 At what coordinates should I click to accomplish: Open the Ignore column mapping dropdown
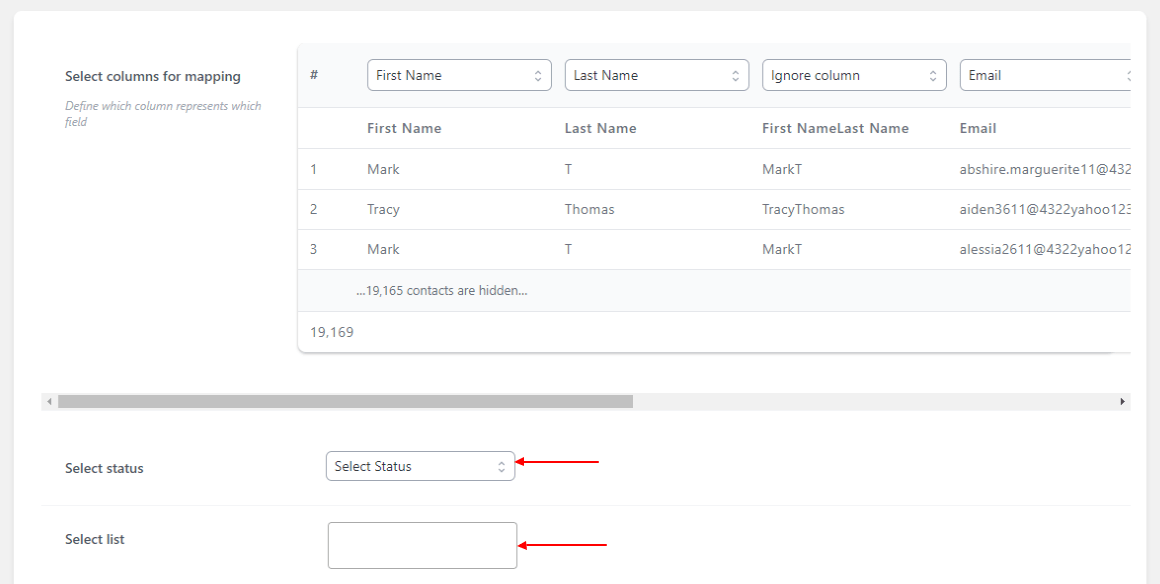854,75
